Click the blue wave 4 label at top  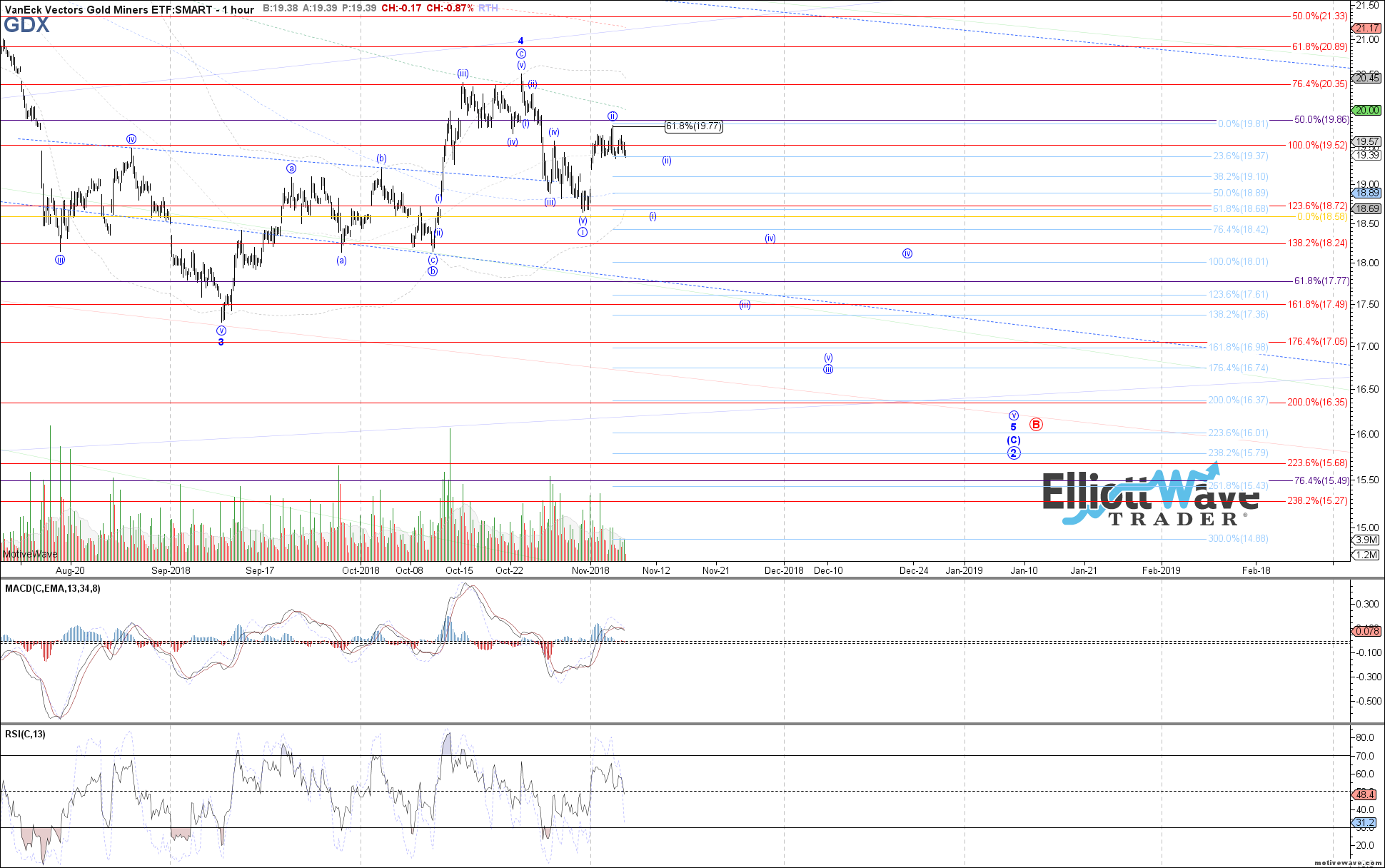point(521,41)
